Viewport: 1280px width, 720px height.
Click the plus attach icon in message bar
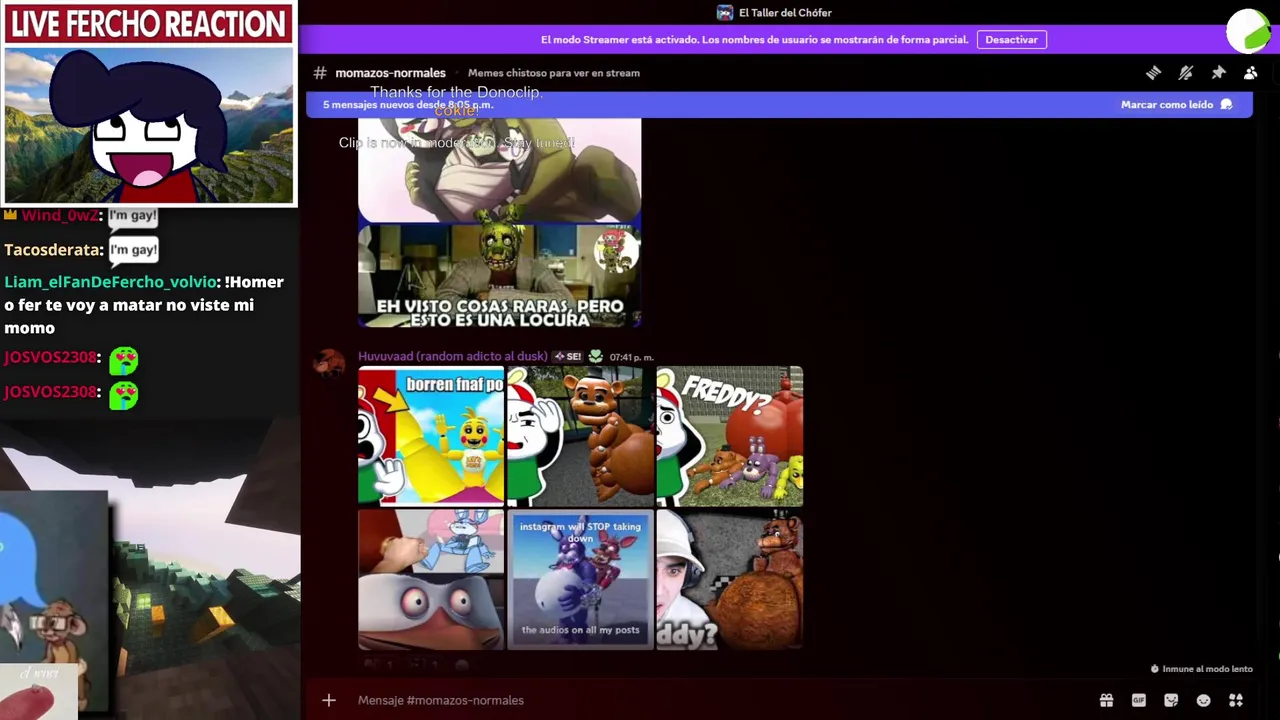(x=329, y=700)
